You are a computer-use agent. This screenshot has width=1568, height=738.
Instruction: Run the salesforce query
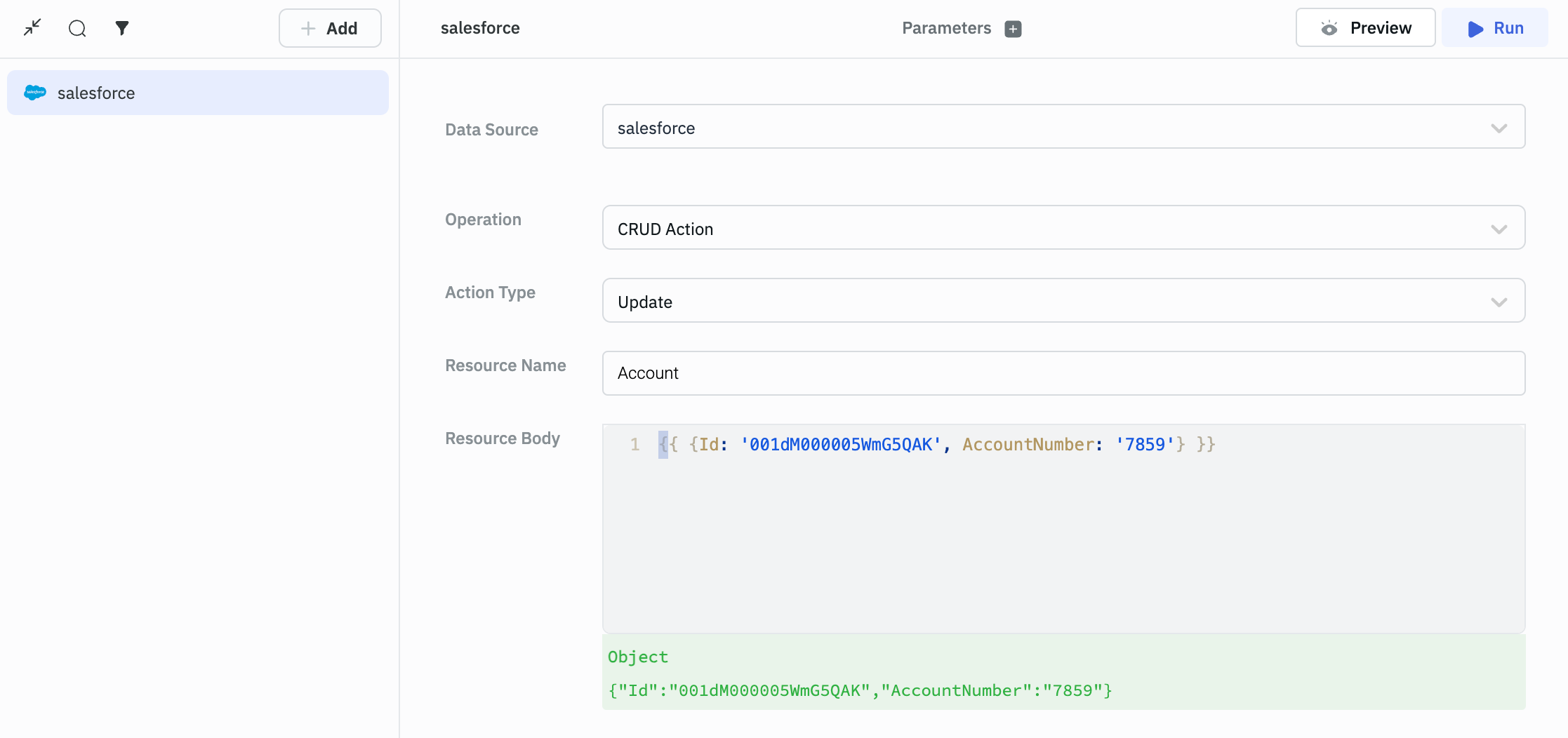tap(1495, 28)
